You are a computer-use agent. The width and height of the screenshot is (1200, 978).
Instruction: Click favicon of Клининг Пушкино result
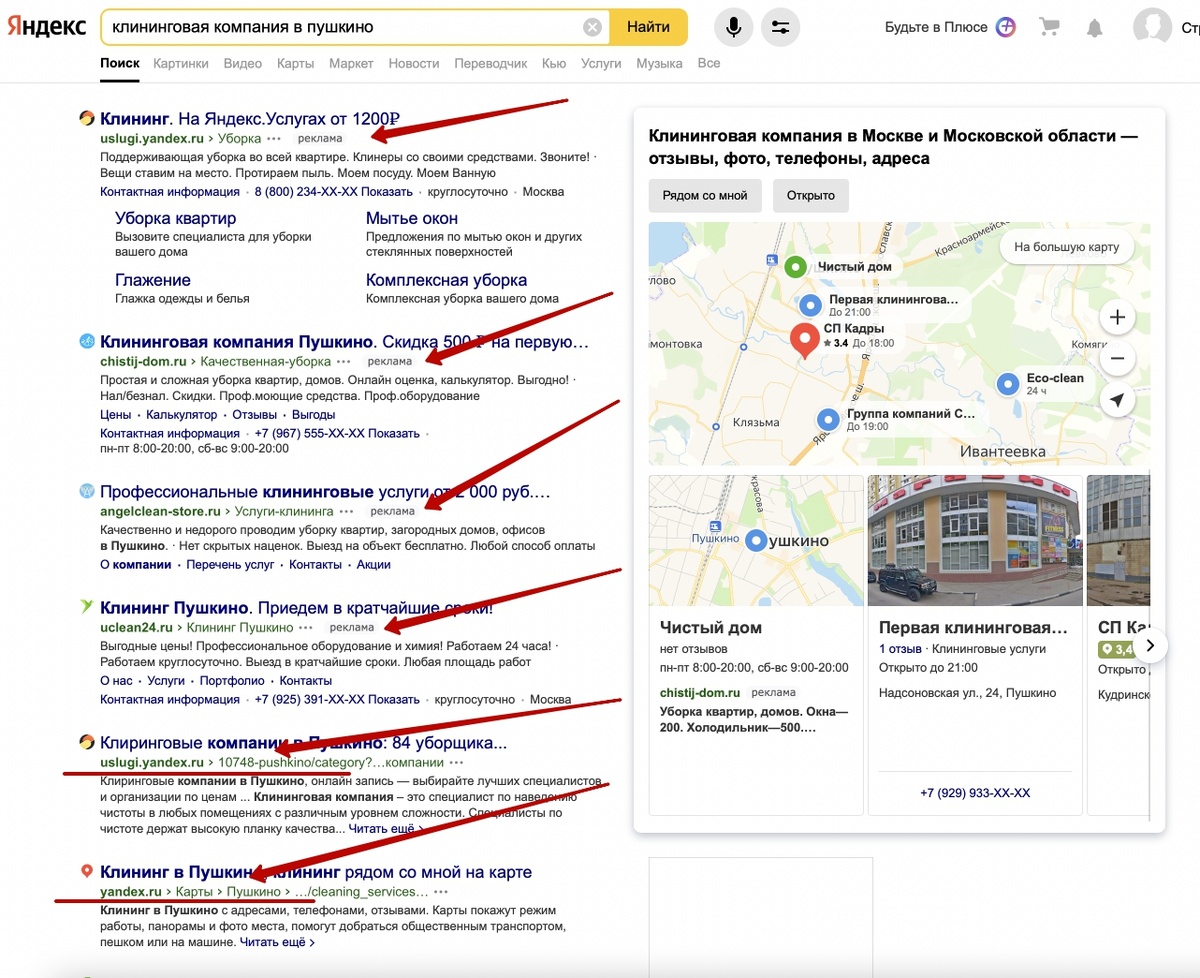click(87, 607)
